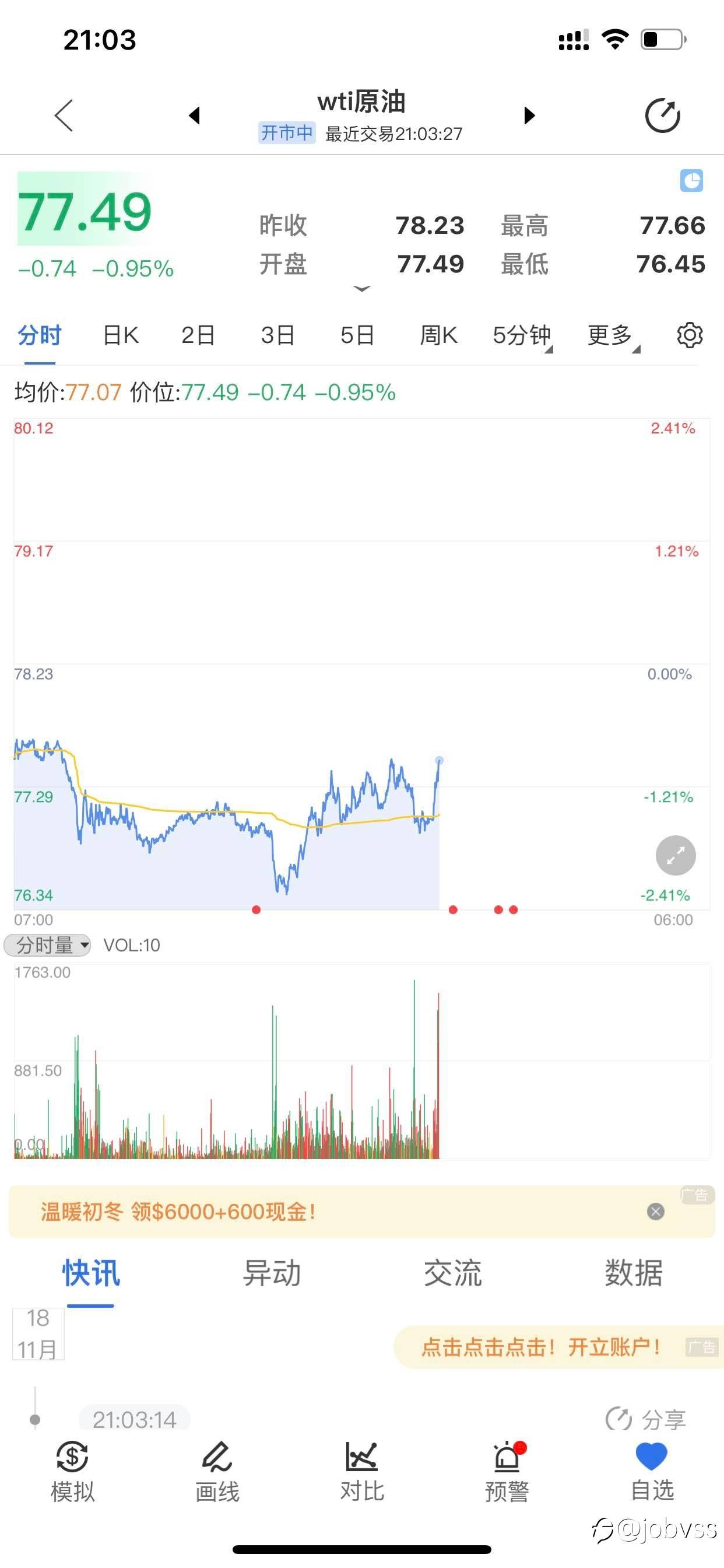Image resolution: width=724 pixels, height=1568 pixels.
Task: Tap the back arrow icon
Action: 64,115
